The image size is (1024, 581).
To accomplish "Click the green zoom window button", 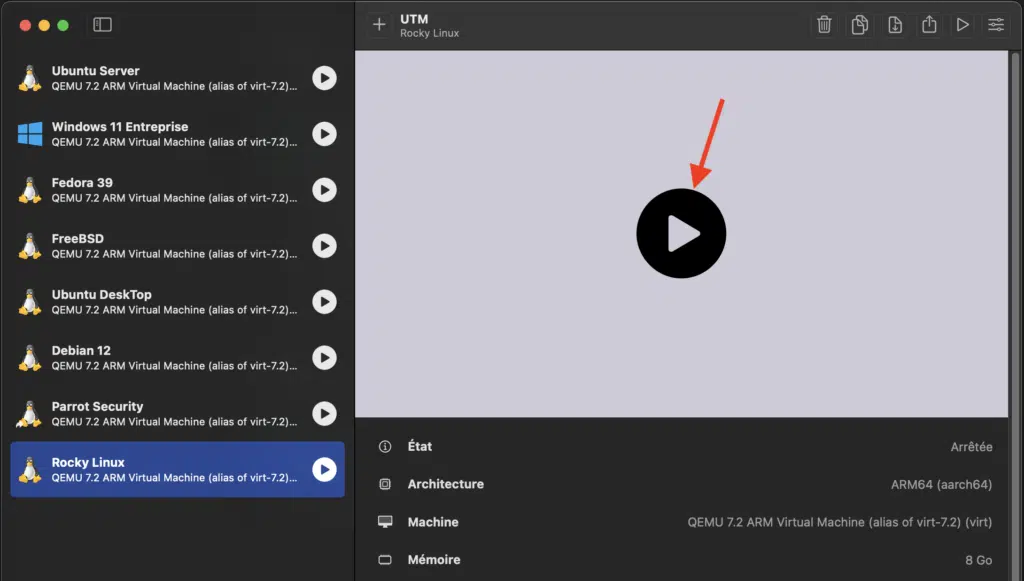I will 63,25.
